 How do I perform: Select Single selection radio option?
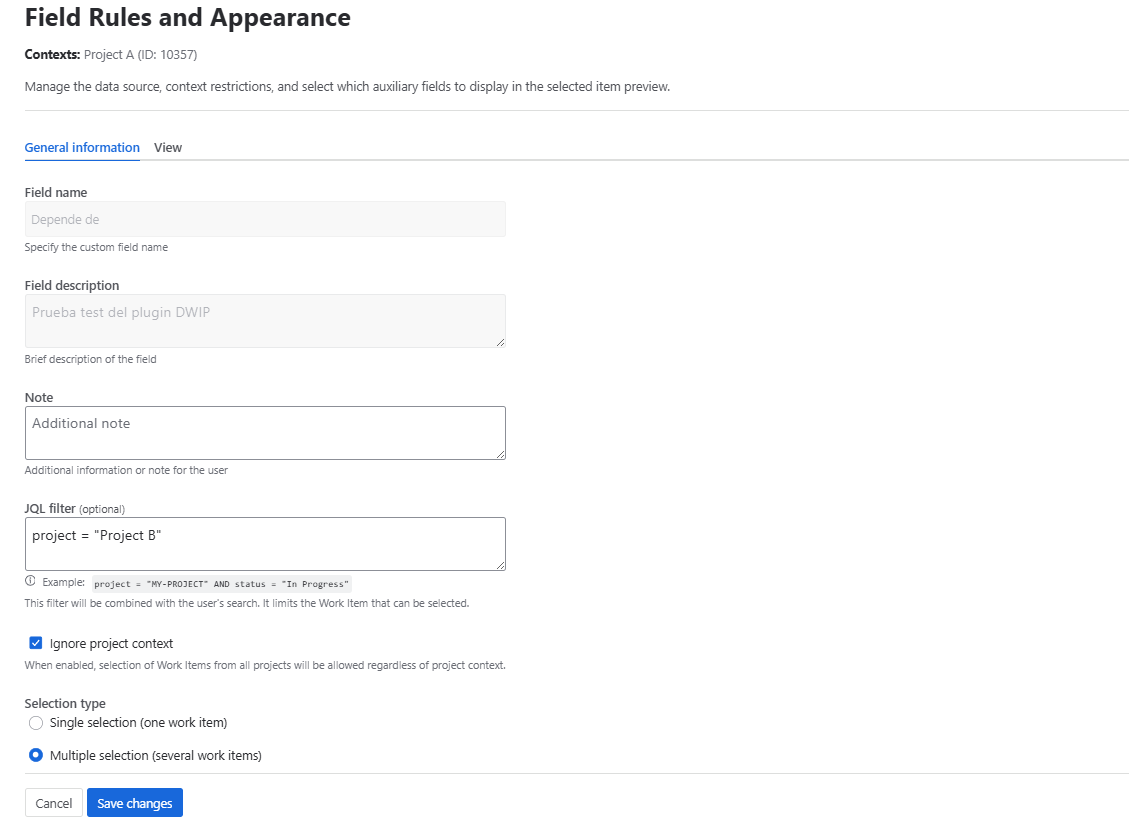pos(36,723)
